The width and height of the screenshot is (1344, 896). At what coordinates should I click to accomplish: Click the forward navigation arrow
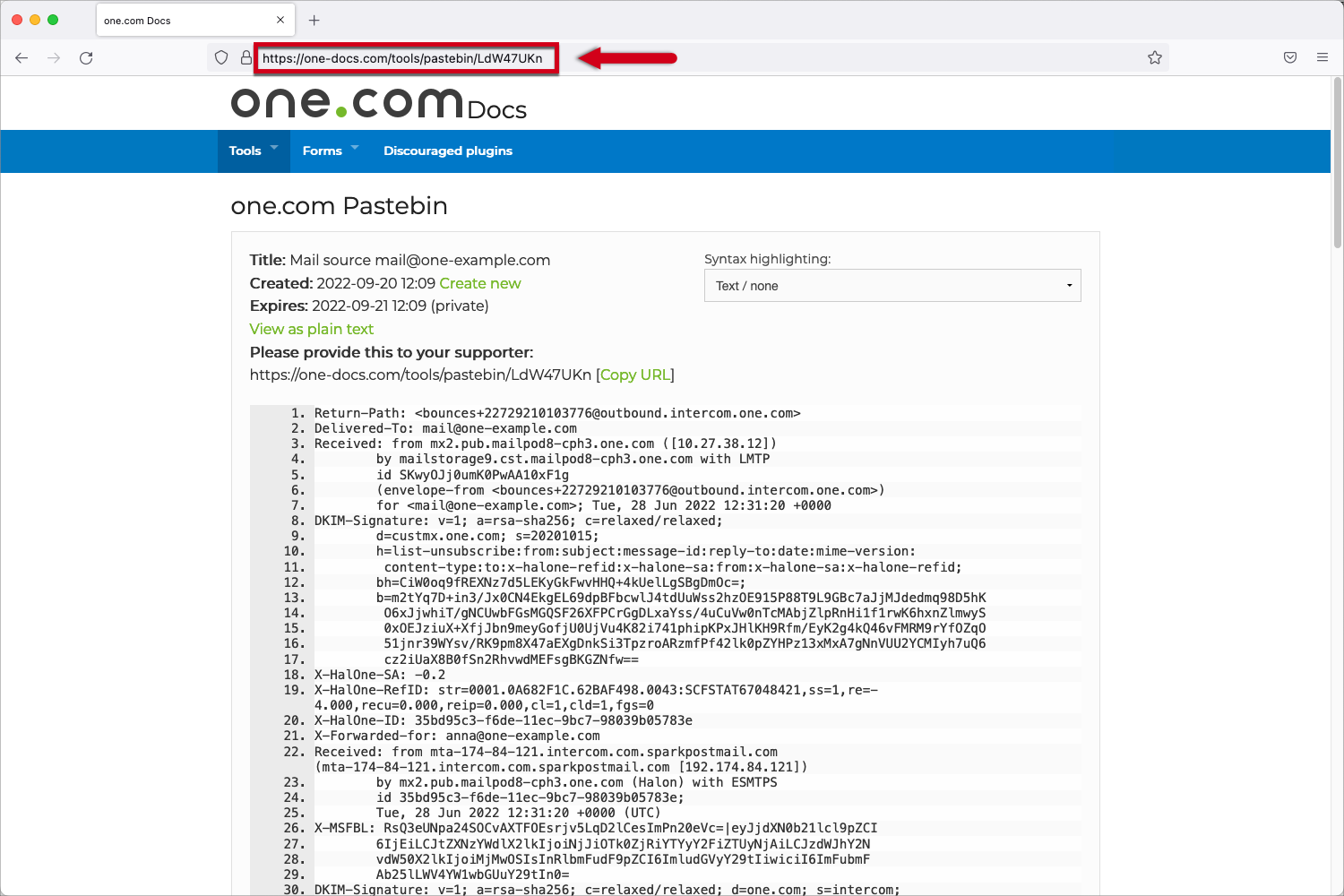[x=54, y=57]
